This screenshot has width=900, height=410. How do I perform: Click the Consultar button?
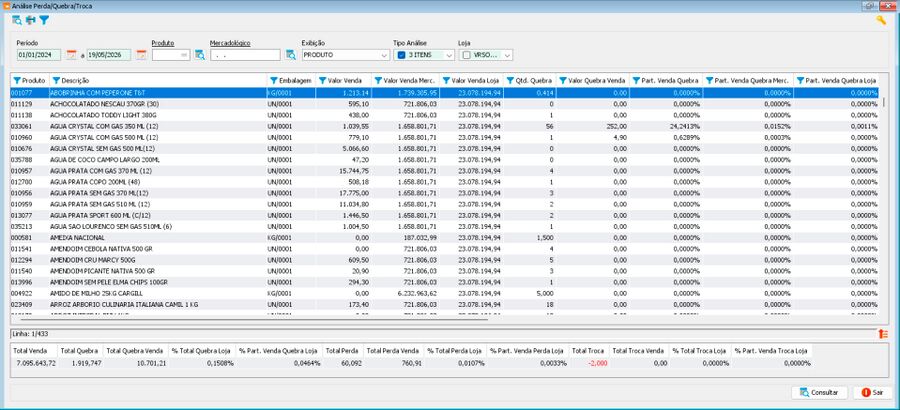(x=819, y=393)
